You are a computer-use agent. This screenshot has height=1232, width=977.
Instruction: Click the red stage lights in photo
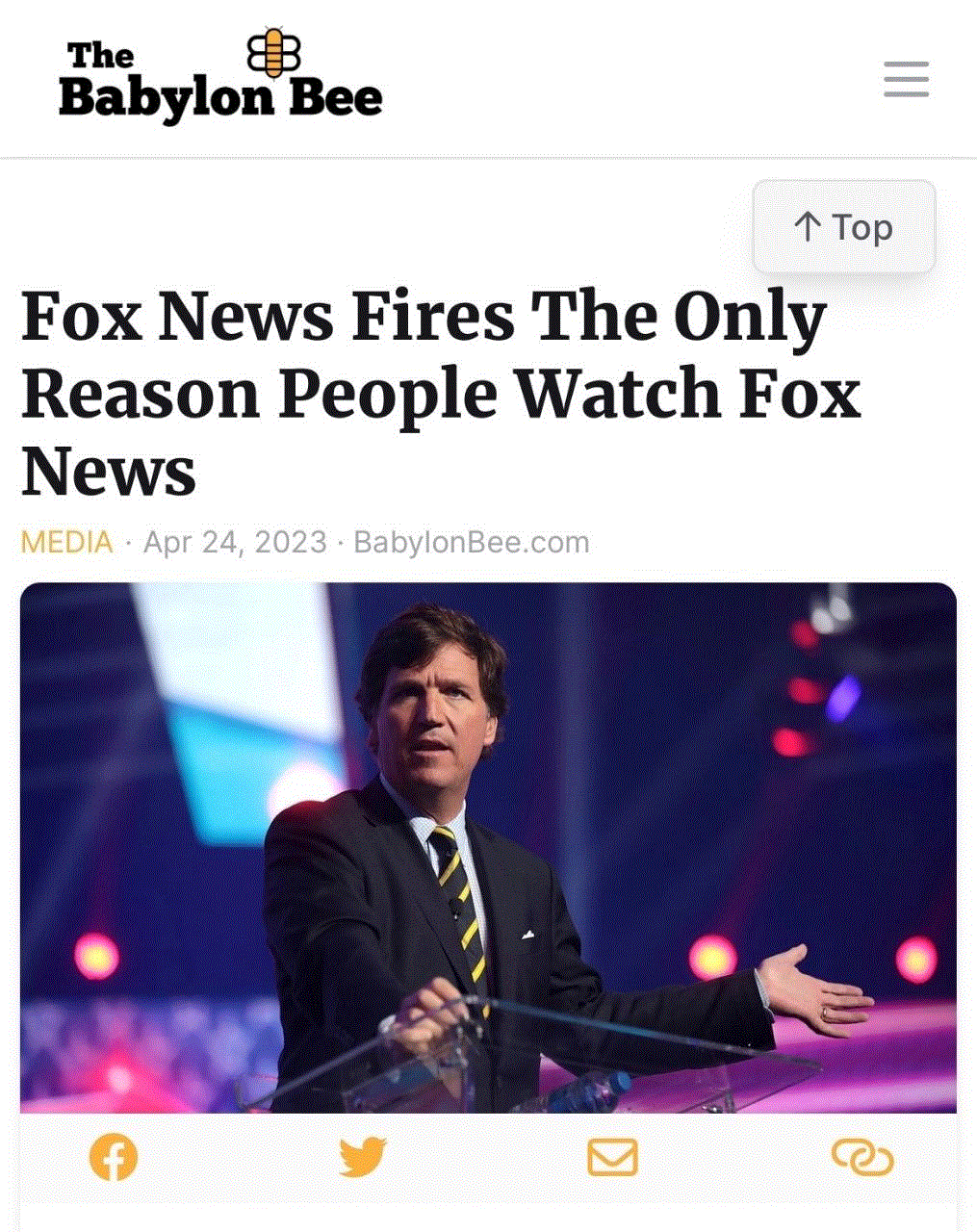(796, 688)
